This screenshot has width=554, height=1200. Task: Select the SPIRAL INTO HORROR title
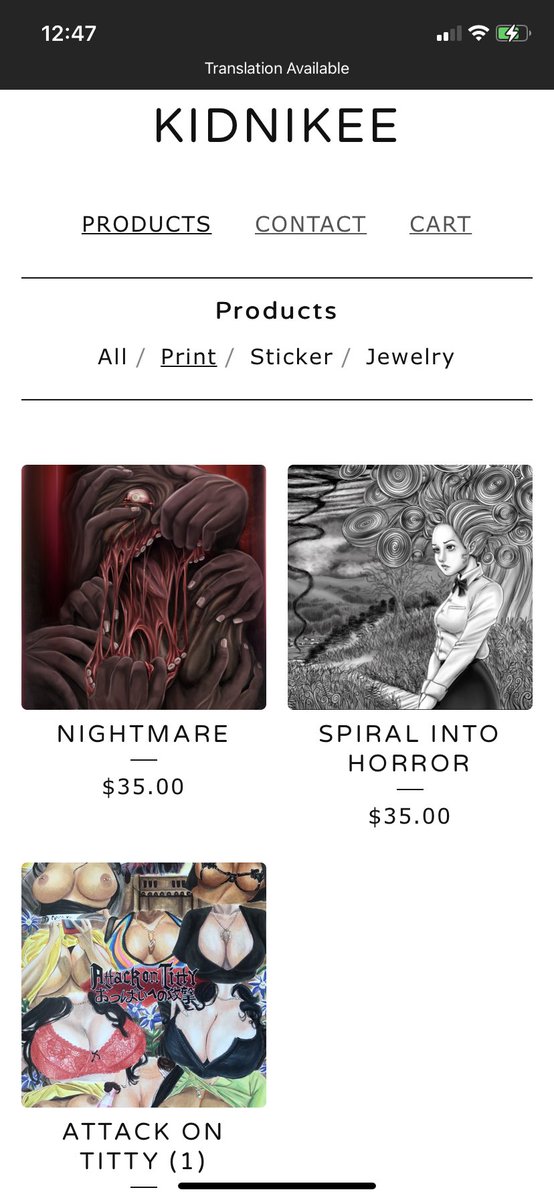coord(409,748)
